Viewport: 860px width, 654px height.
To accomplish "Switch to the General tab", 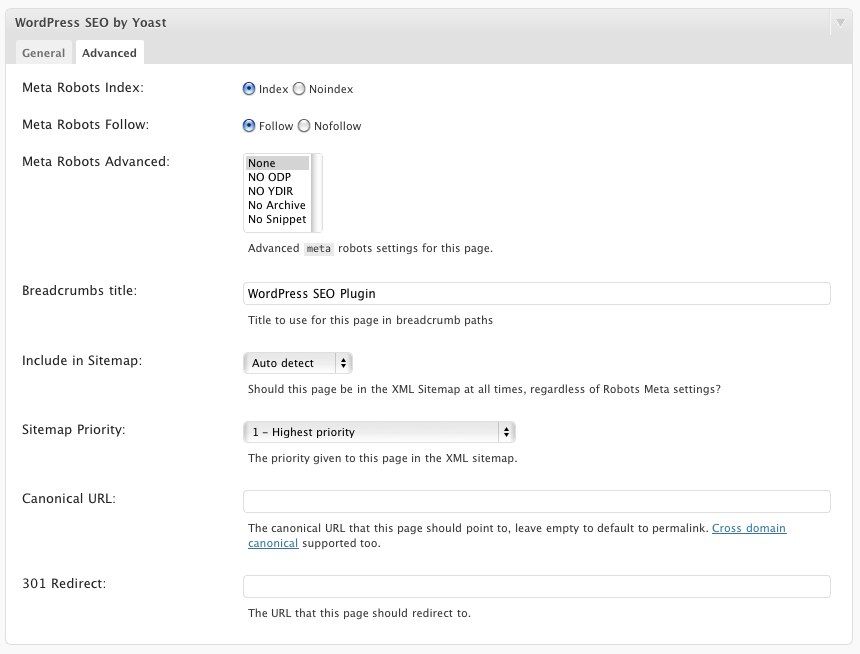I will (43, 53).
